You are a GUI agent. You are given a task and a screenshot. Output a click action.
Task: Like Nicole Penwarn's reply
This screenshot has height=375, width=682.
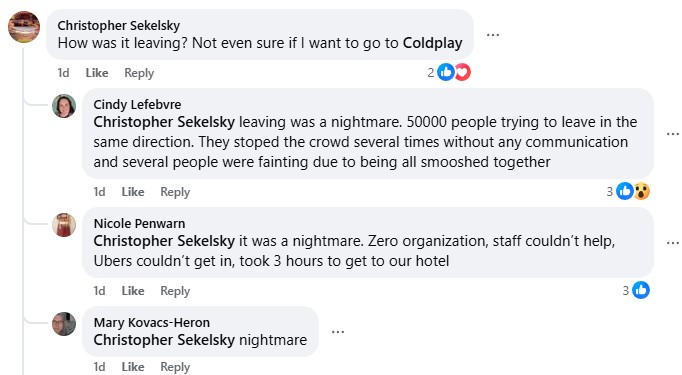[x=133, y=291]
